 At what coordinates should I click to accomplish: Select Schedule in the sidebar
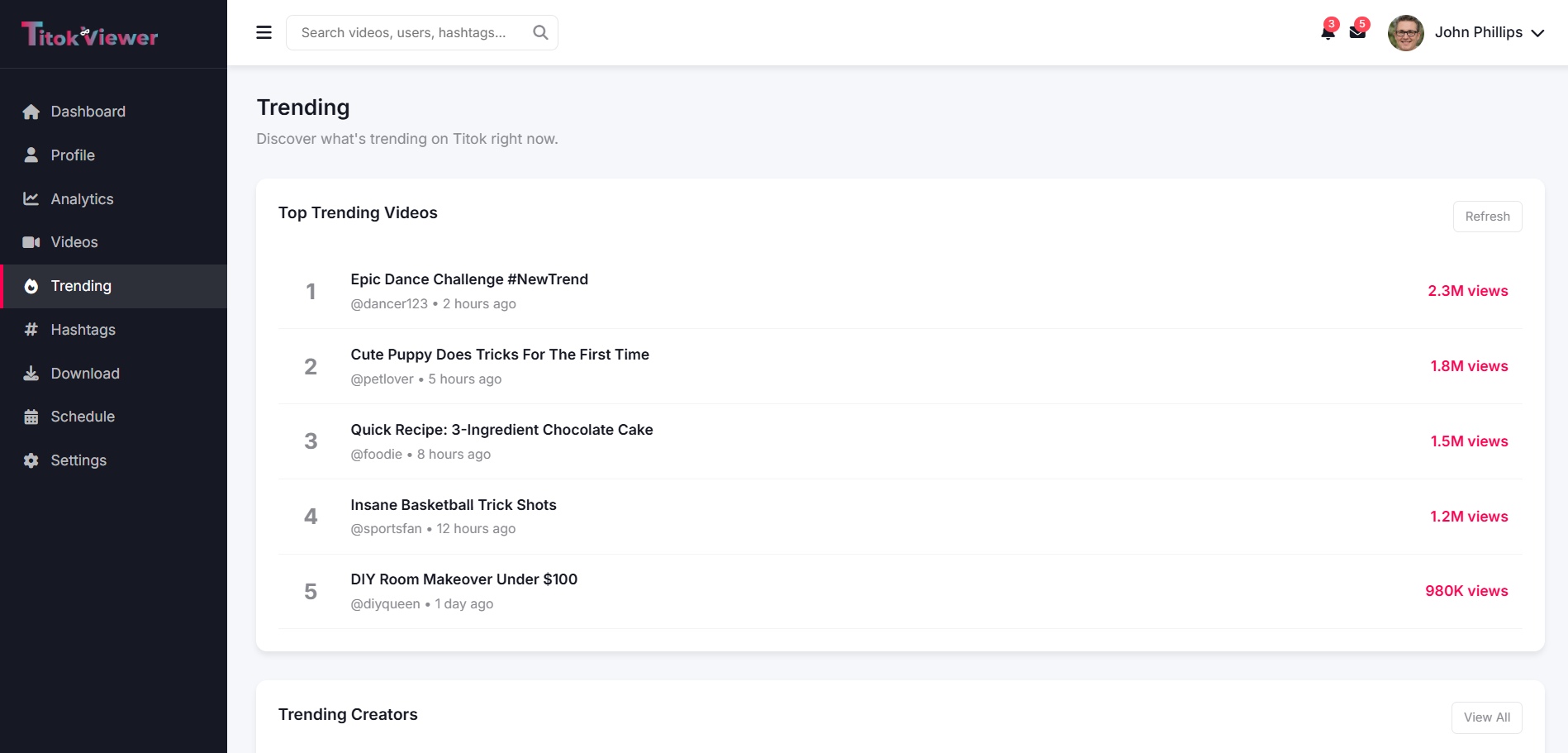(83, 417)
